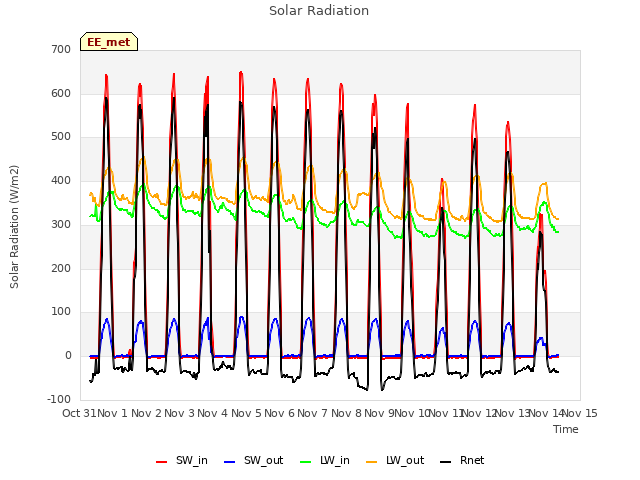This screenshot has width=640, height=480.
Task: Click the 200 y-axis tick label
Action: pyautogui.click(x=61, y=268)
